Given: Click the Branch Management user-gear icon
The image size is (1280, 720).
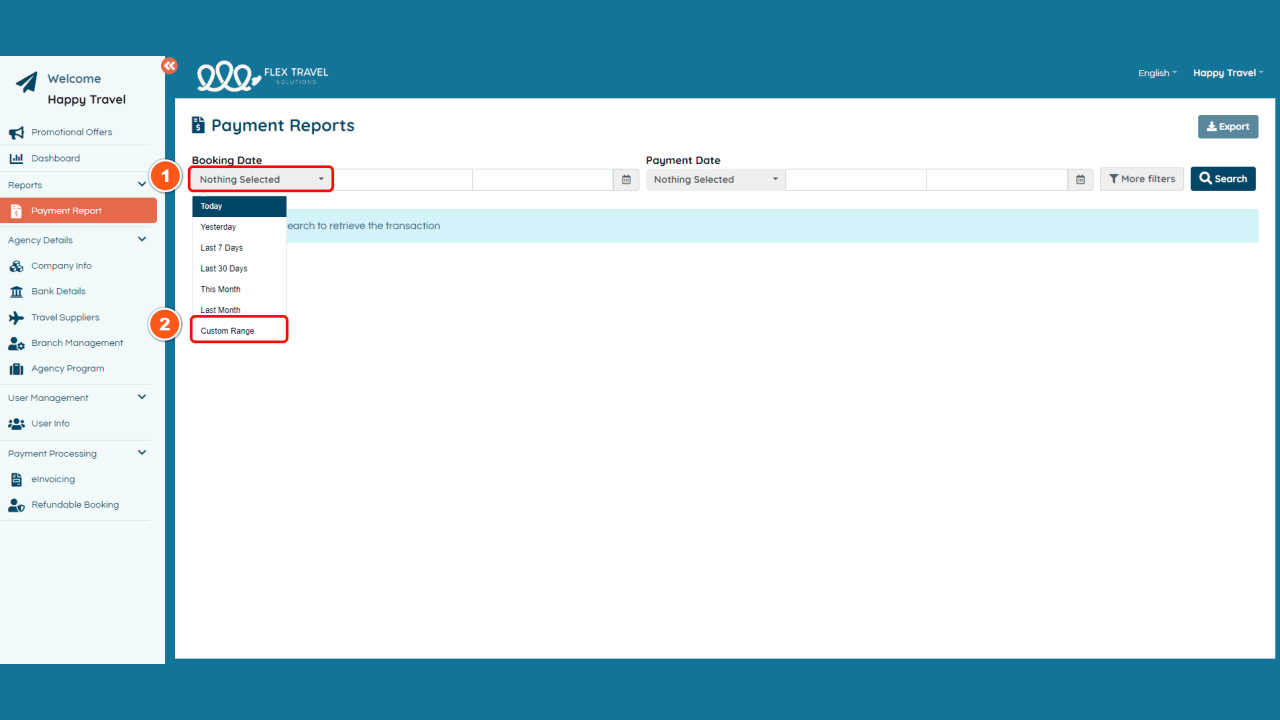Looking at the screenshot, I should click(16, 343).
